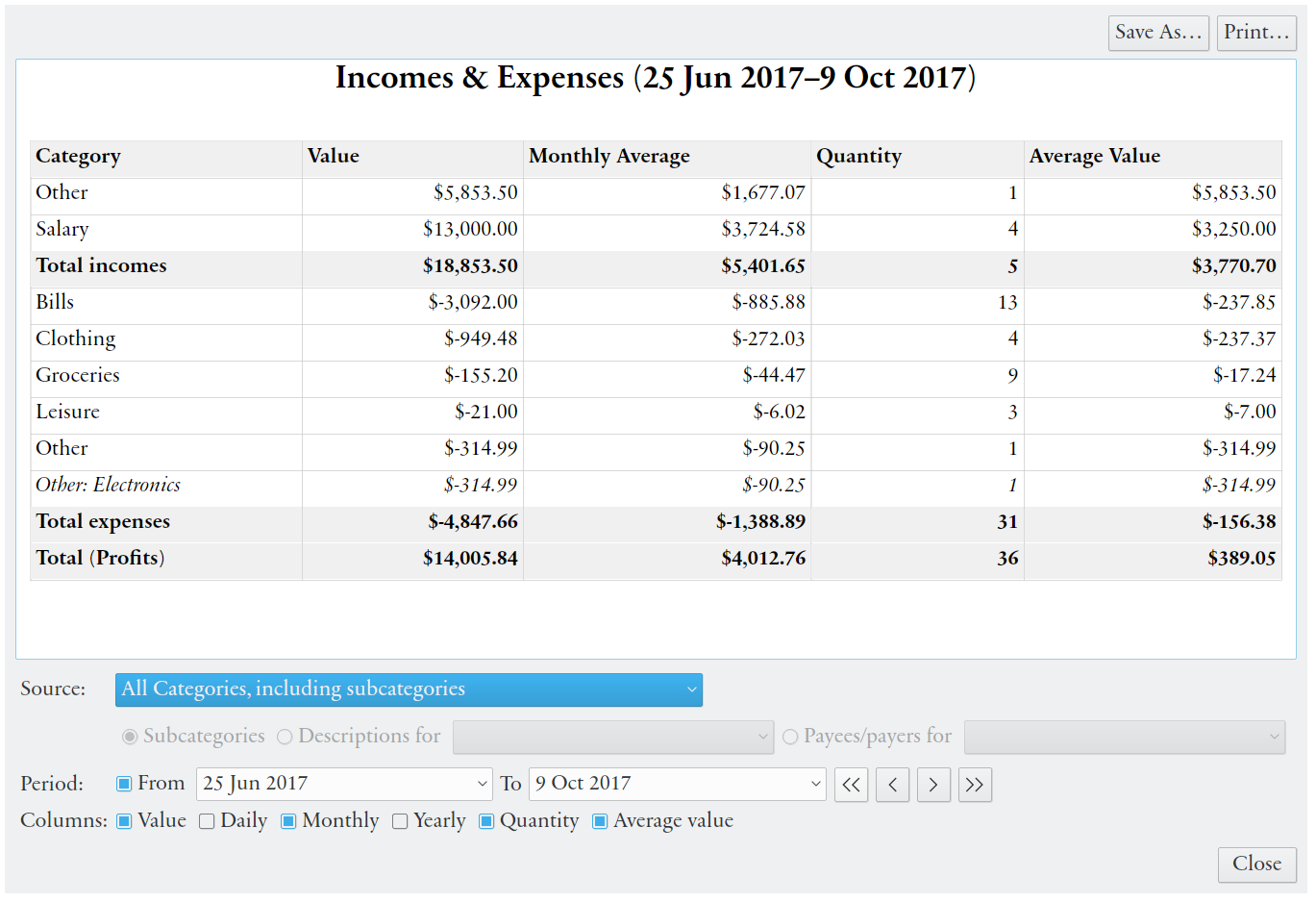Disable the Monthly column checkbox
Viewport: 1316px width, 902px height.
click(288, 821)
